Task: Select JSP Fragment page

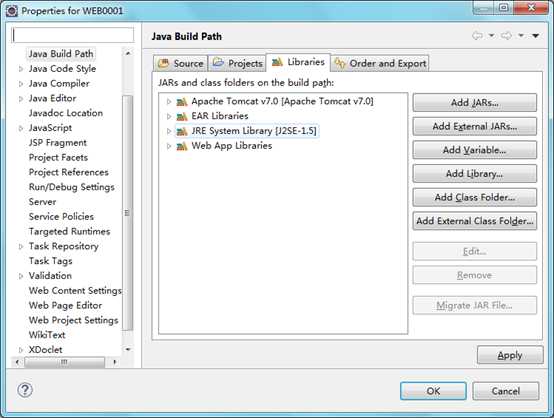Action: (x=58, y=143)
